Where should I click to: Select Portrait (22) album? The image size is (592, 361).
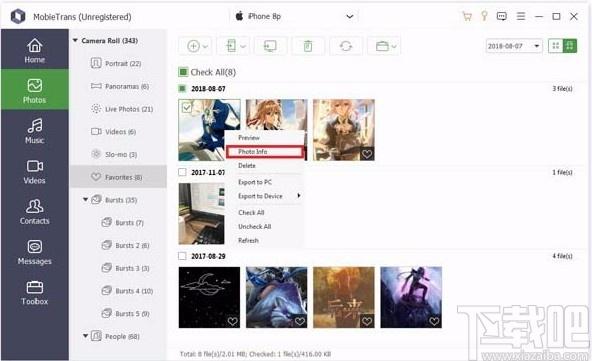[x=119, y=63]
